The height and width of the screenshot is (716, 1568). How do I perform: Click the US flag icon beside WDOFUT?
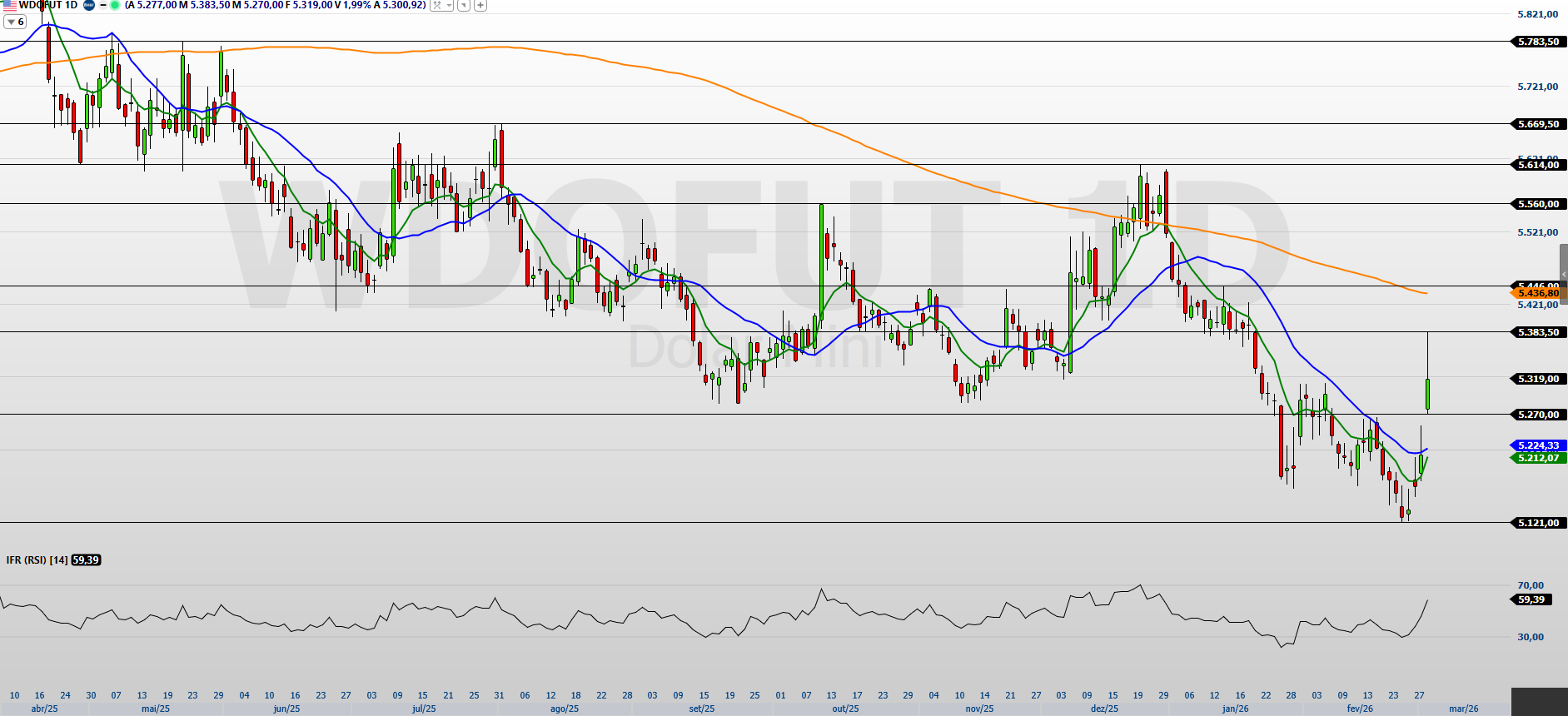9,5
